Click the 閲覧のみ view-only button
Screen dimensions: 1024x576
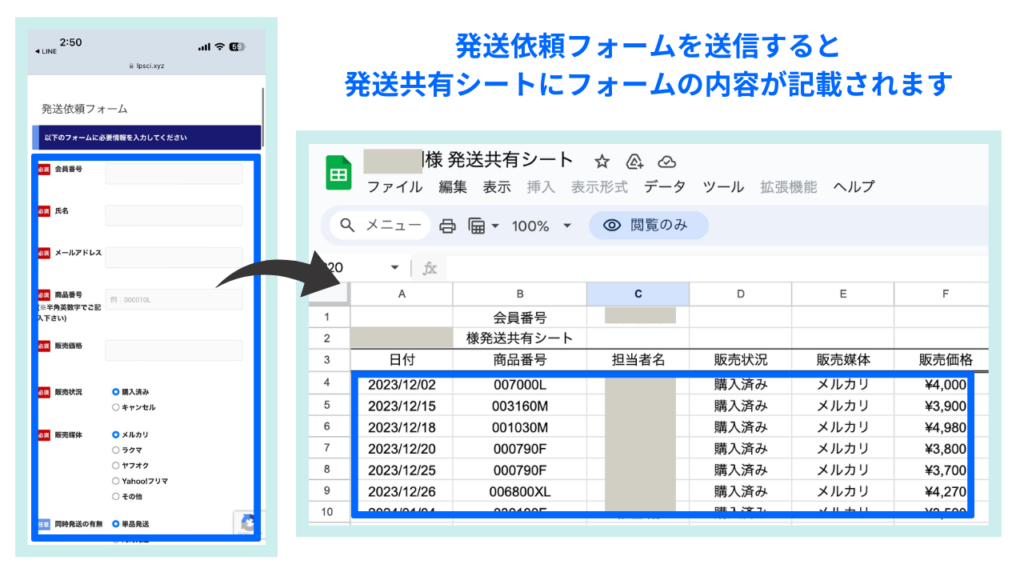648,226
